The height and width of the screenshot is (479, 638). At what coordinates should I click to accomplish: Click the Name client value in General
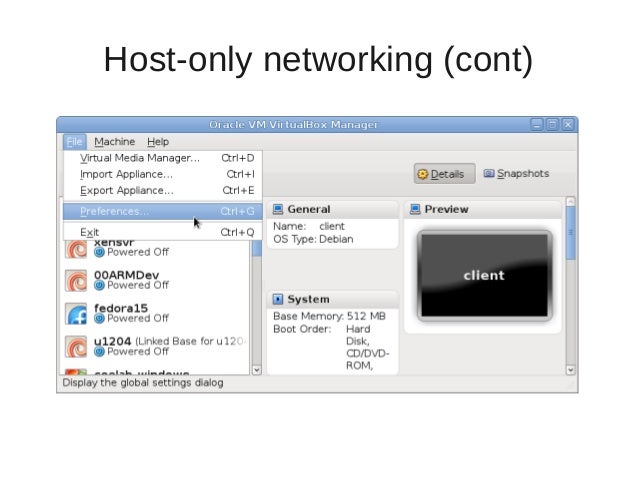pos(332,226)
